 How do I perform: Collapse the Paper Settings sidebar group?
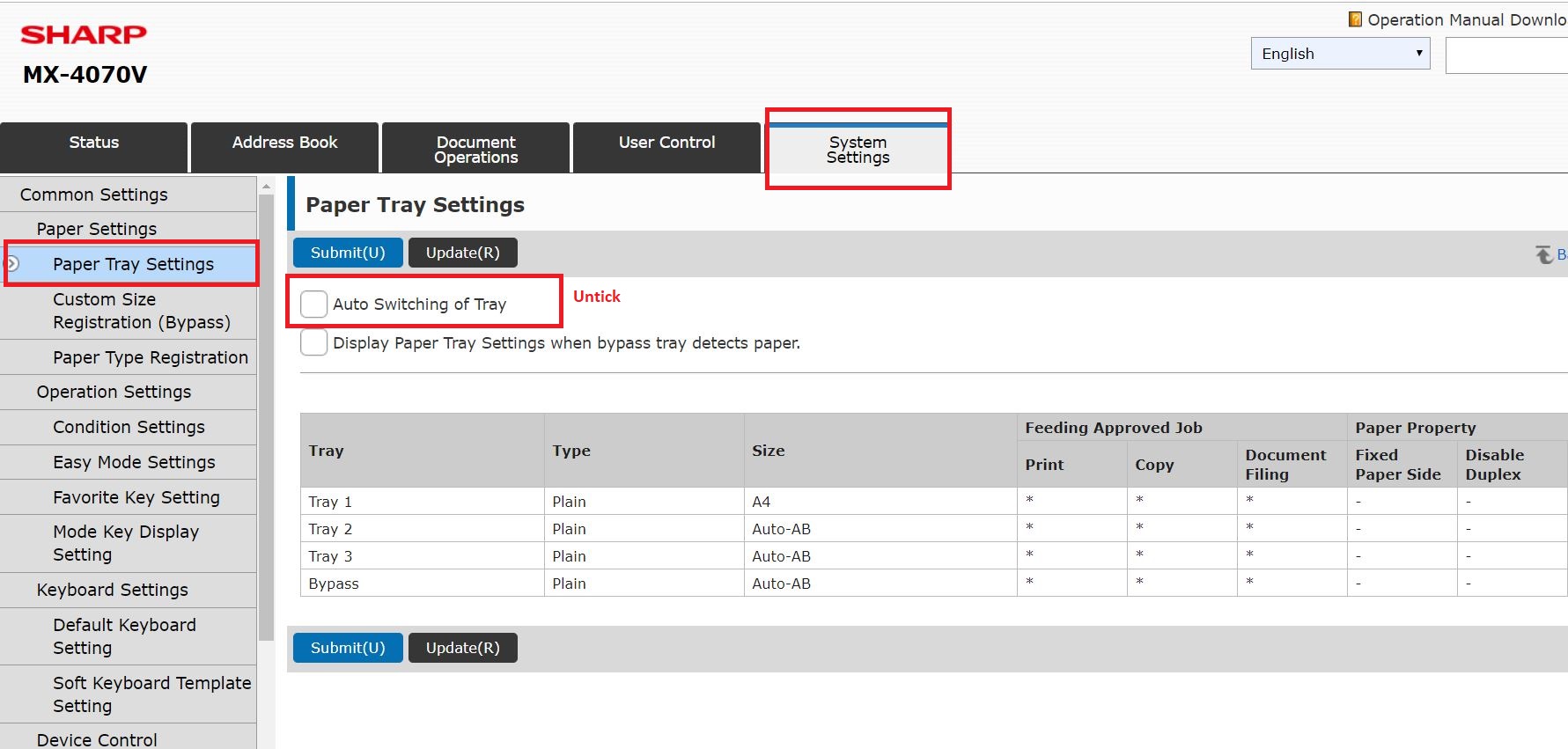(x=96, y=229)
